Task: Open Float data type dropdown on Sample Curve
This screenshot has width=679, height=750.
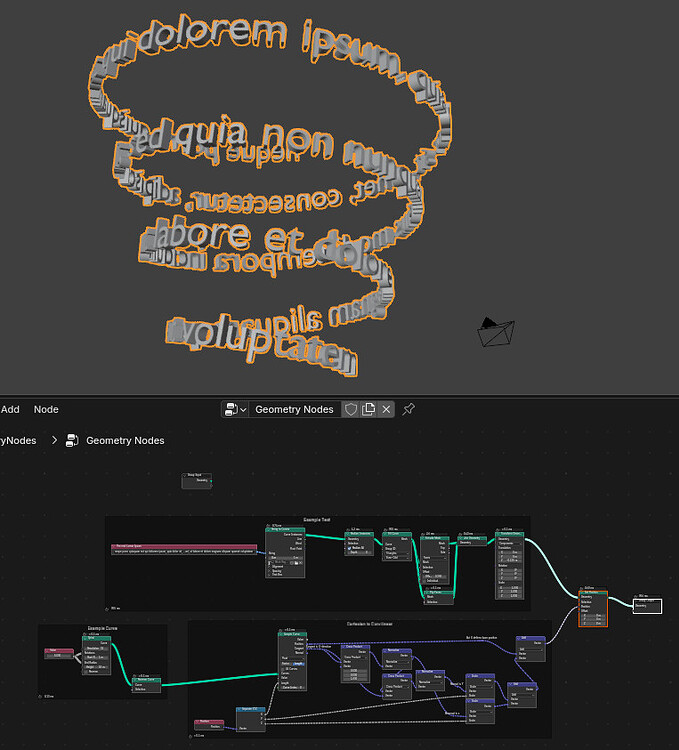Action: pos(293,658)
